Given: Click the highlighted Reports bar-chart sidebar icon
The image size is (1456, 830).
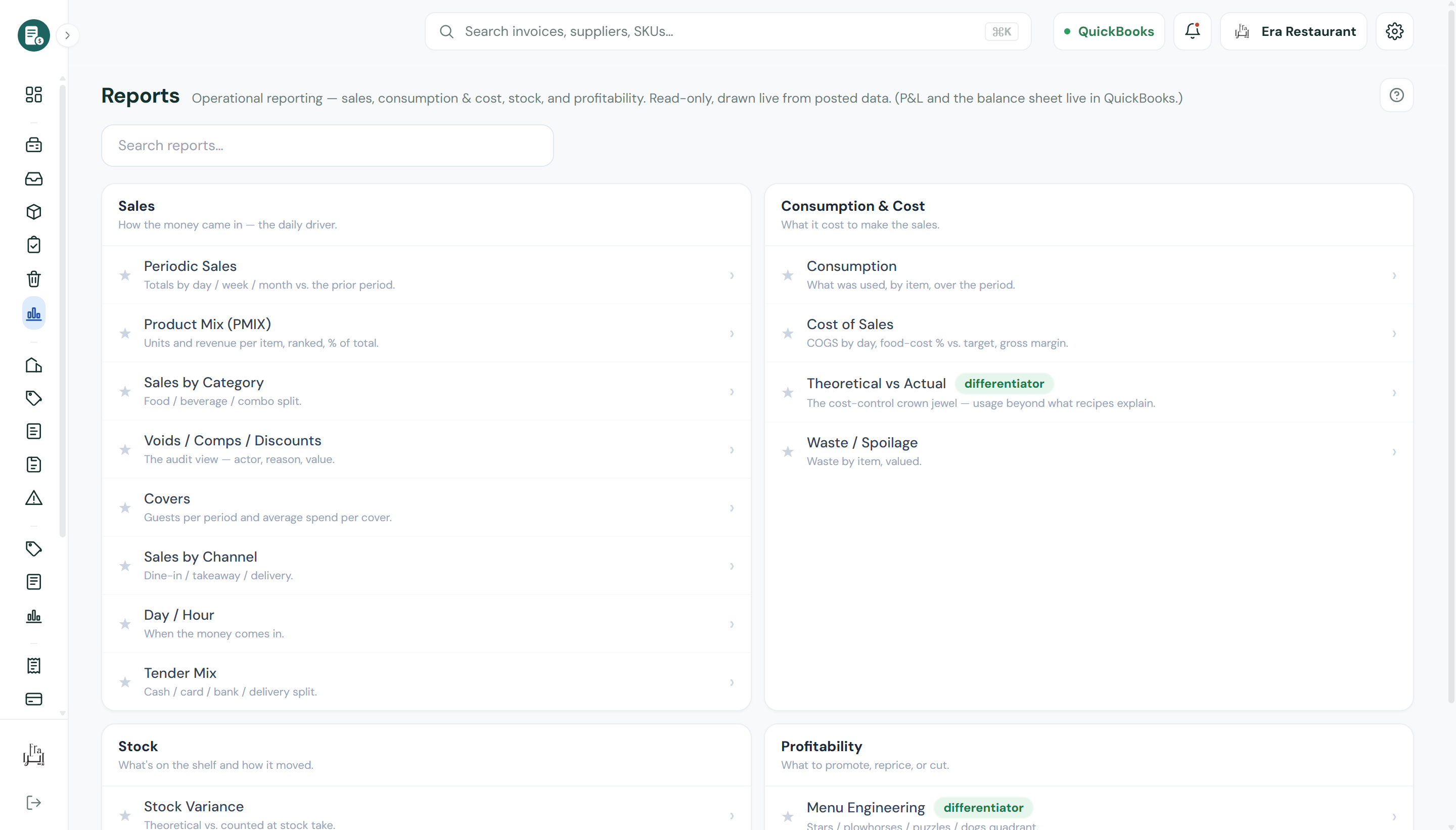Looking at the screenshot, I should (x=34, y=313).
